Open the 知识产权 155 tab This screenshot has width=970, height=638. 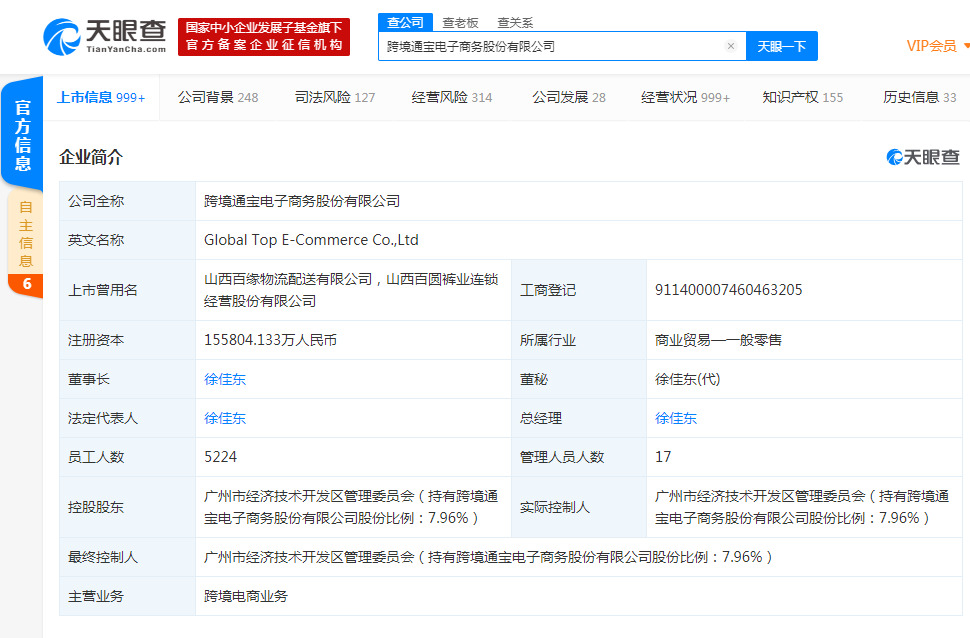802,97
